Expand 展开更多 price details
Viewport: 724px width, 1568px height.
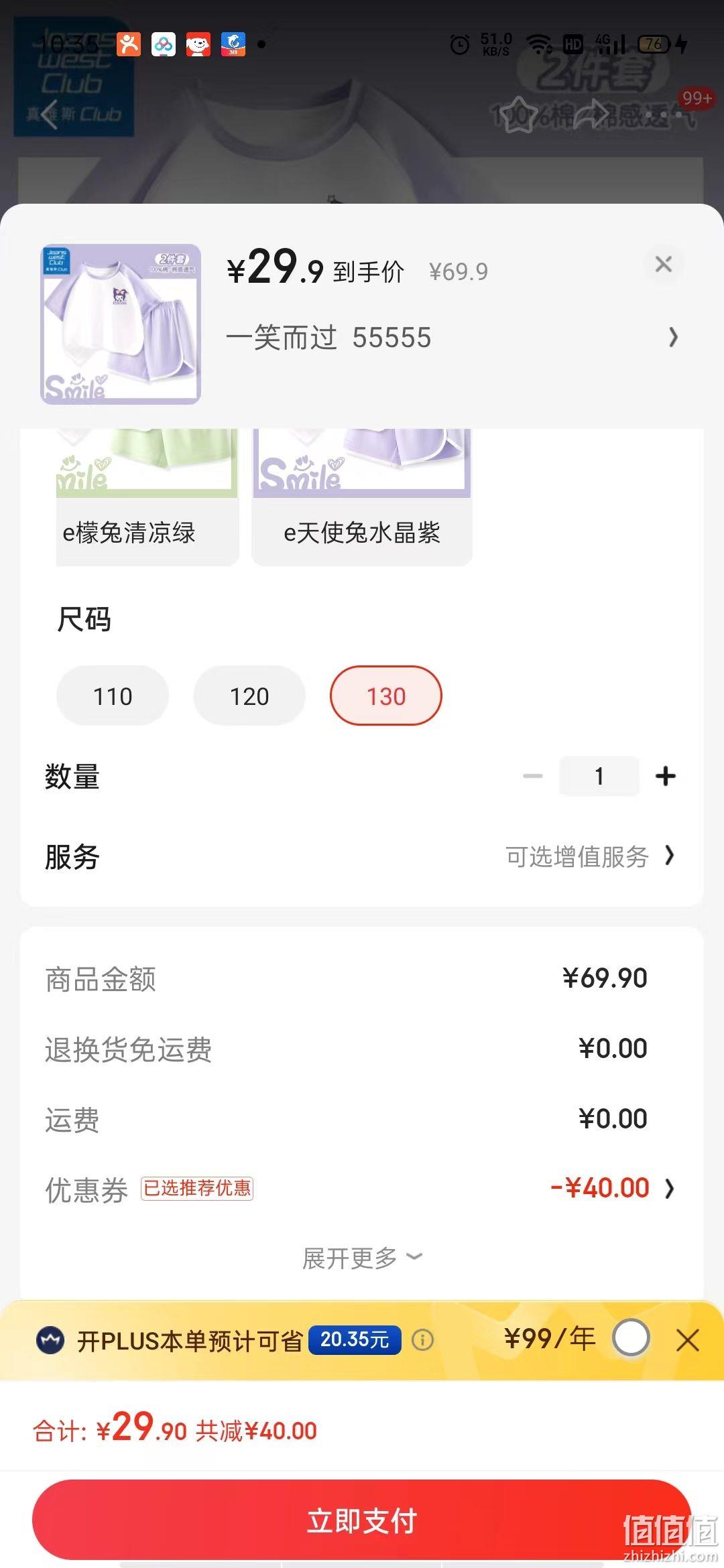362,1258
